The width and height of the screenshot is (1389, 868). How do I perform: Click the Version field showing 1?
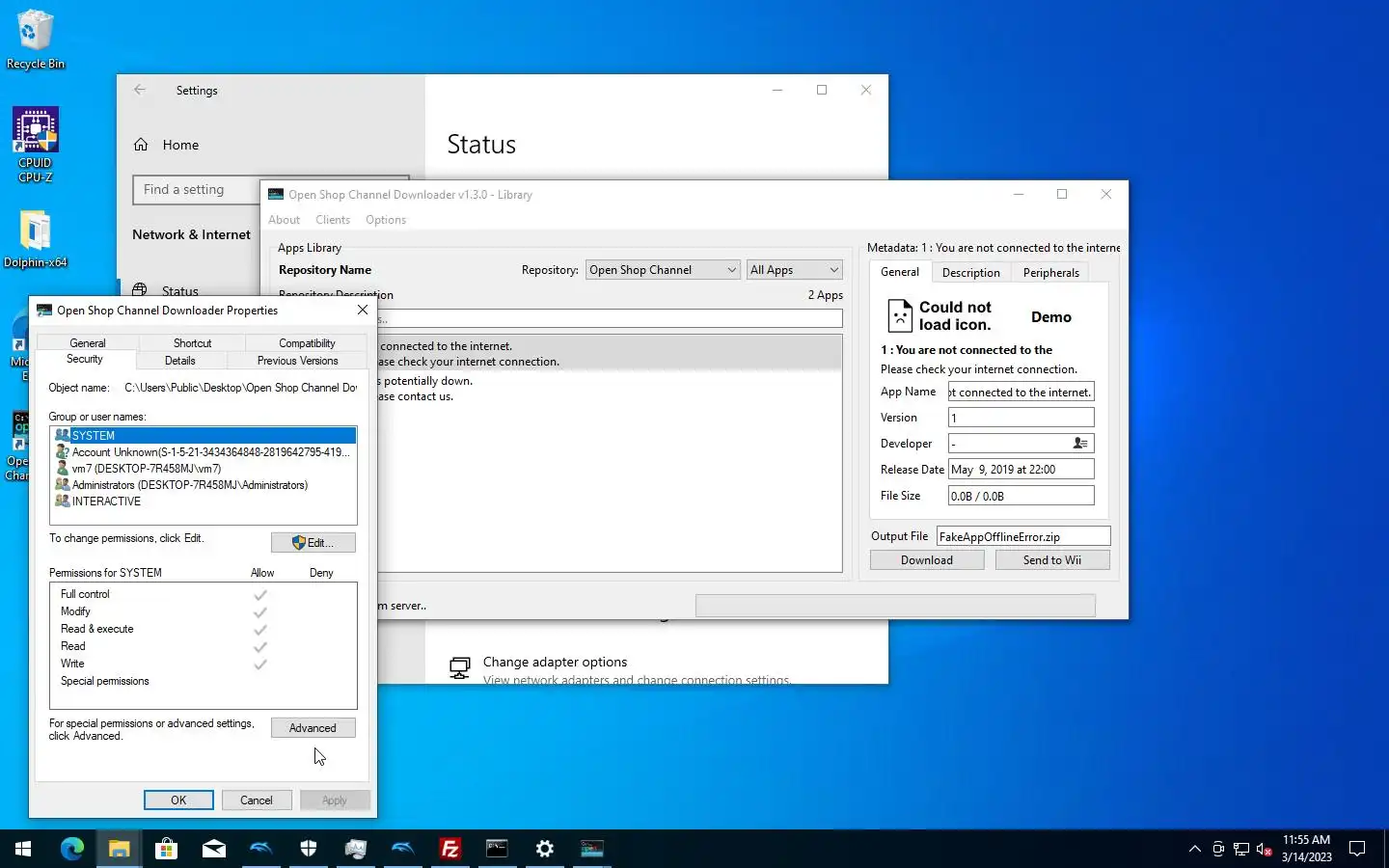click(1021, 418)
